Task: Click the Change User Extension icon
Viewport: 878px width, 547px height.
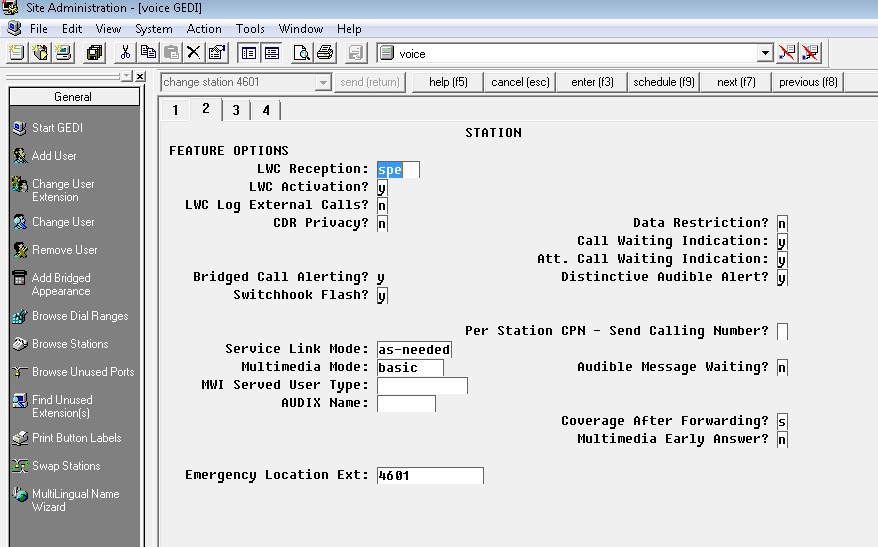Action: pos(20,184)
